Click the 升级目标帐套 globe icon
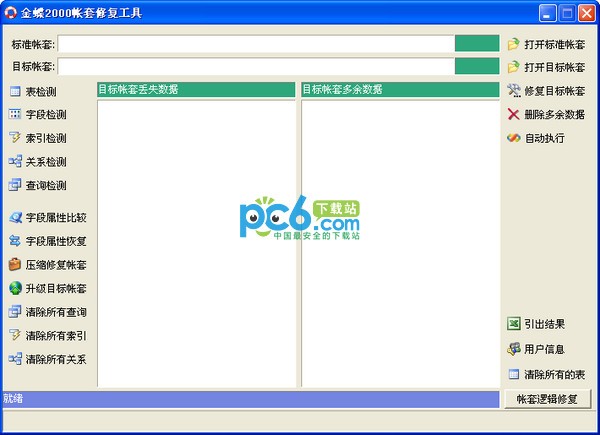 click(15, 288)
